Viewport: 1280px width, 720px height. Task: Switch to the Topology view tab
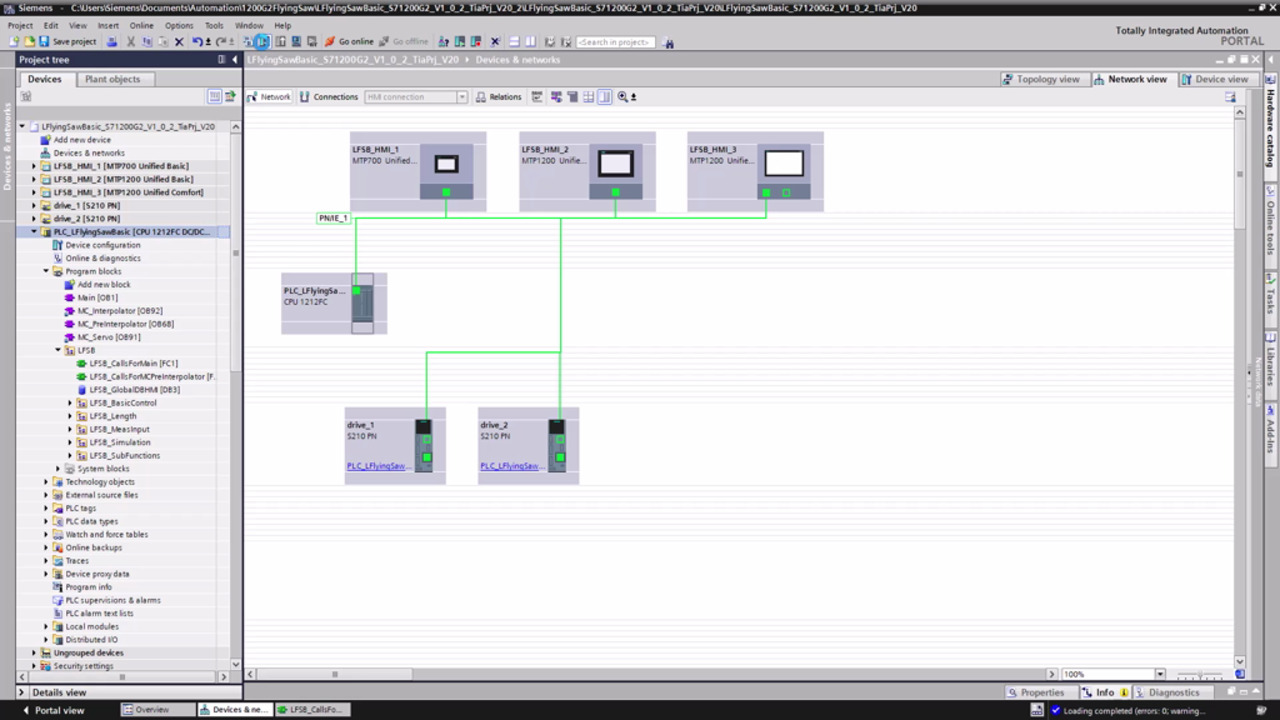[1041, 79]
